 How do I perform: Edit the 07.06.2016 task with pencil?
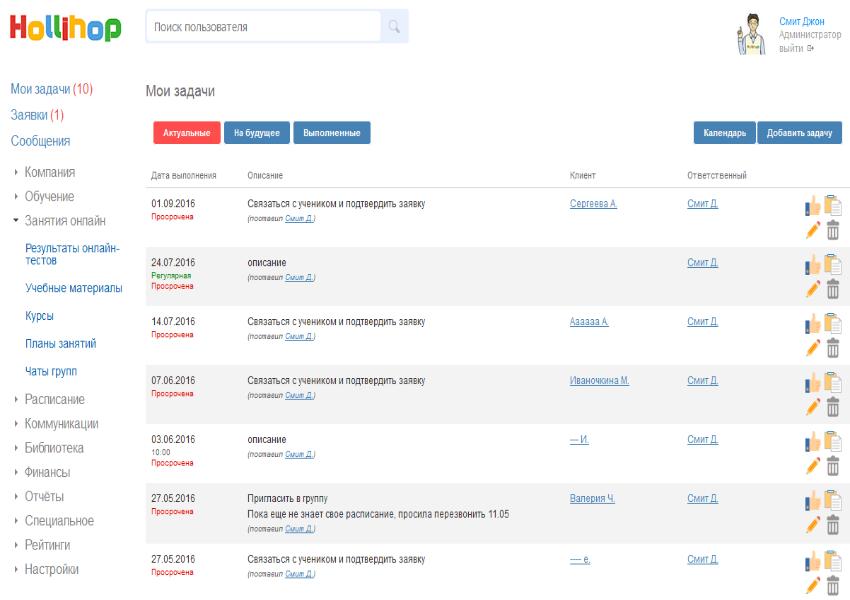(813, 407)
